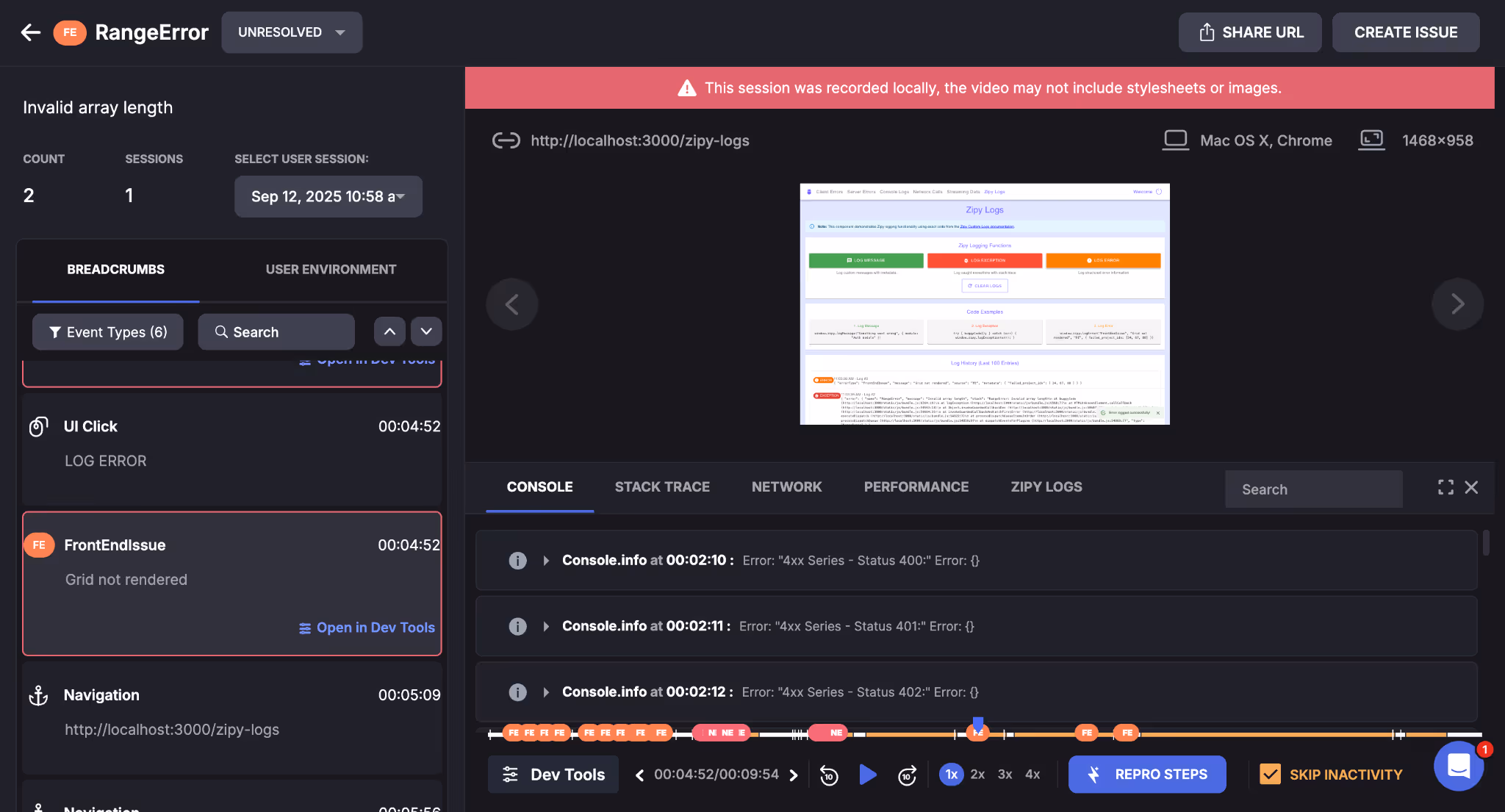Open the Event Types filter
The image size is (1505, 812).
(107, 331)
